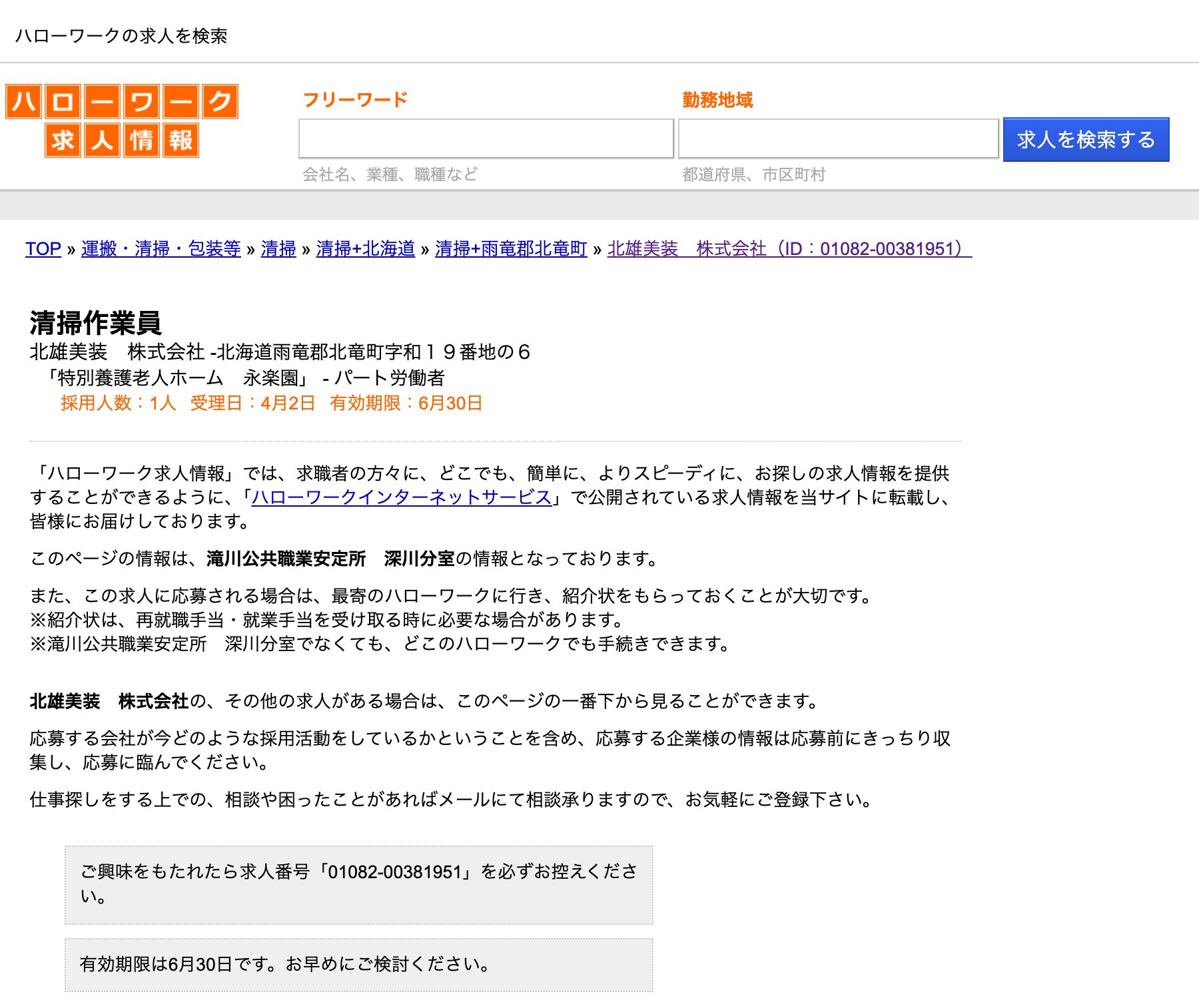
Task: Open the 運搬・清掃・包装等 category link
Action: tap(160, 250)
